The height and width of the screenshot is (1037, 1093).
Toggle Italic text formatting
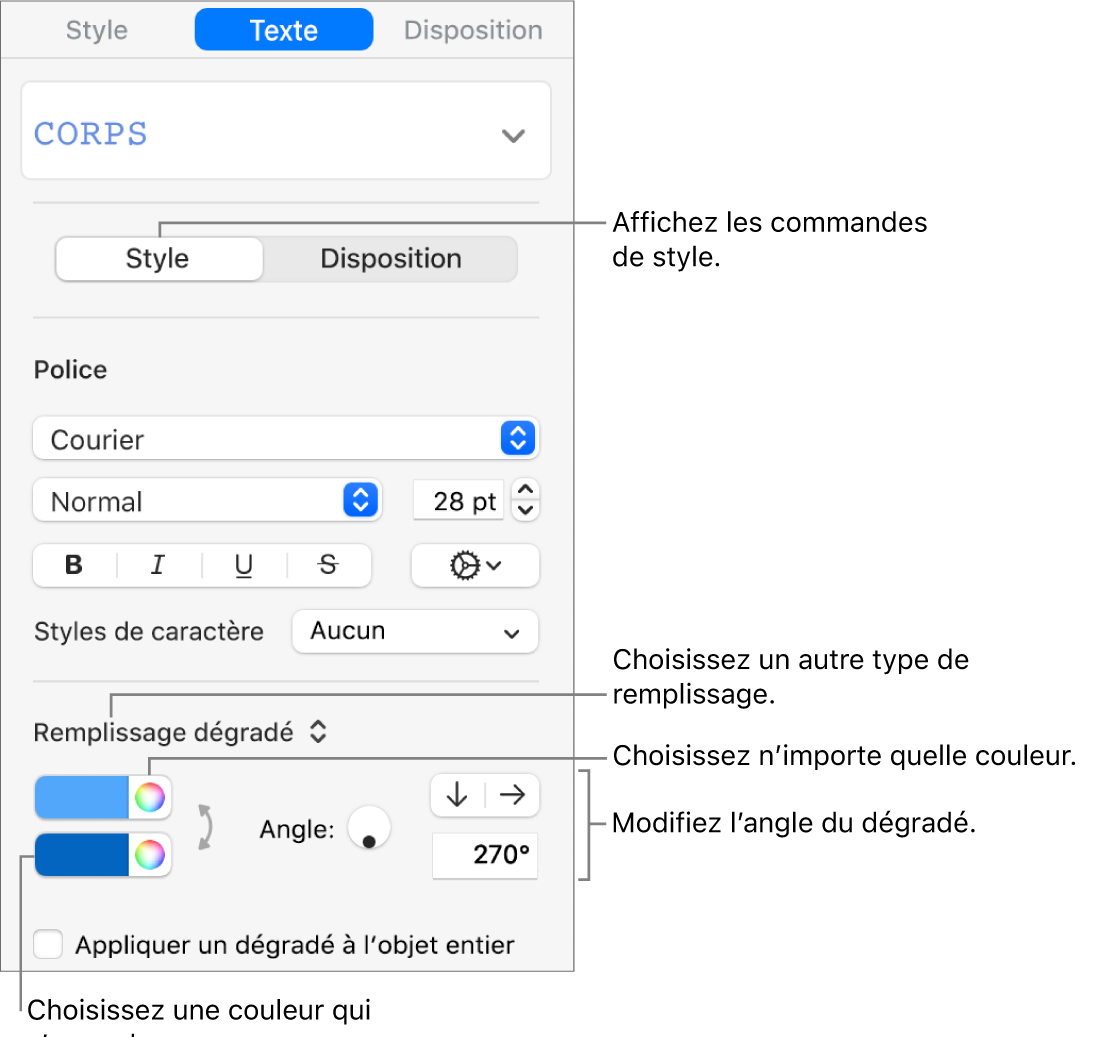pyautogui.click(x=157, y=566)
